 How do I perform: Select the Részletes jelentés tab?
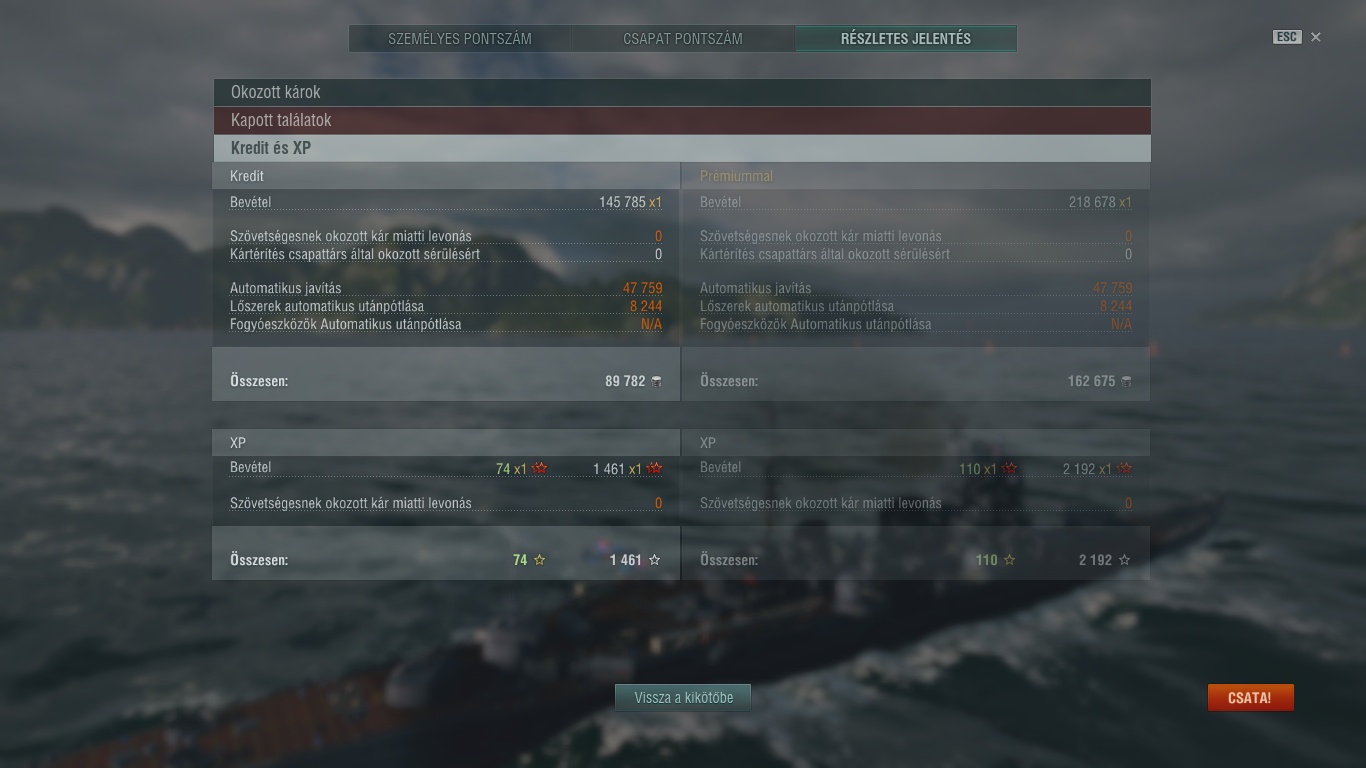(x=906, y=39)
